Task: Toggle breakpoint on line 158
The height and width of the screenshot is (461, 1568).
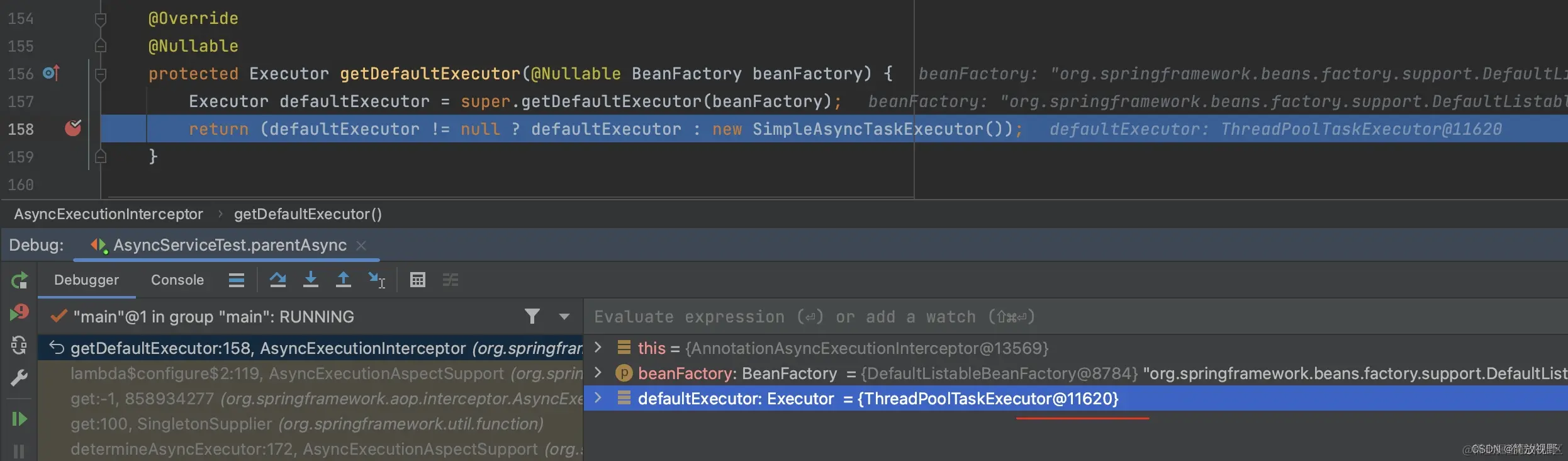Action: click(73, 128)
